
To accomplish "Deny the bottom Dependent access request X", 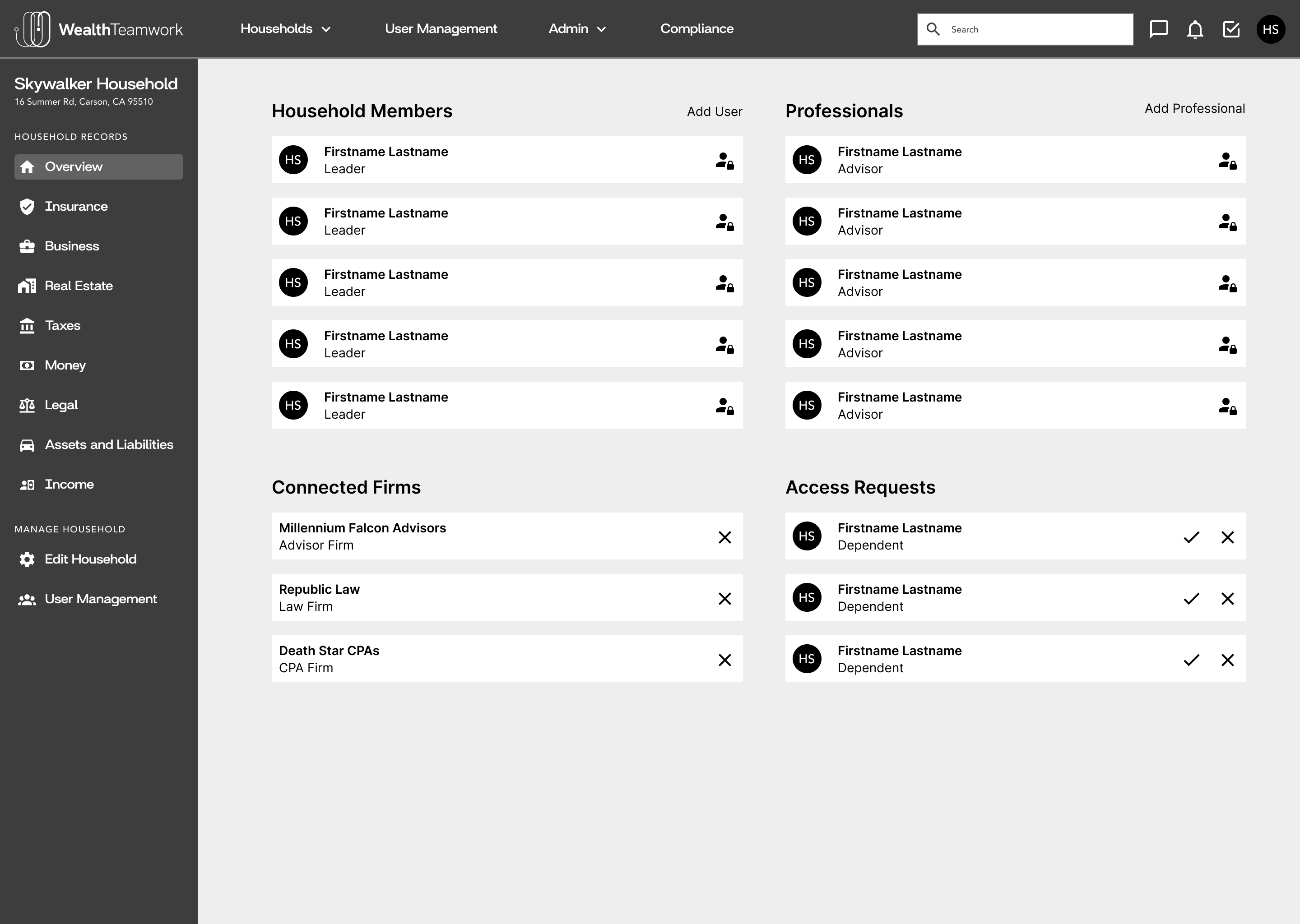I will [1228, 660].
